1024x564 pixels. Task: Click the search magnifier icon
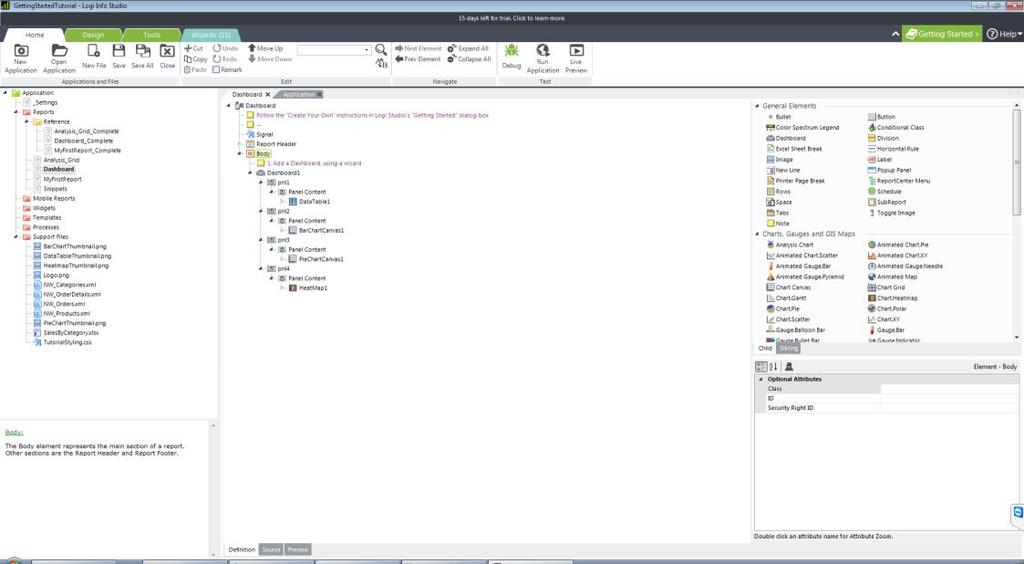coord(381,50)
